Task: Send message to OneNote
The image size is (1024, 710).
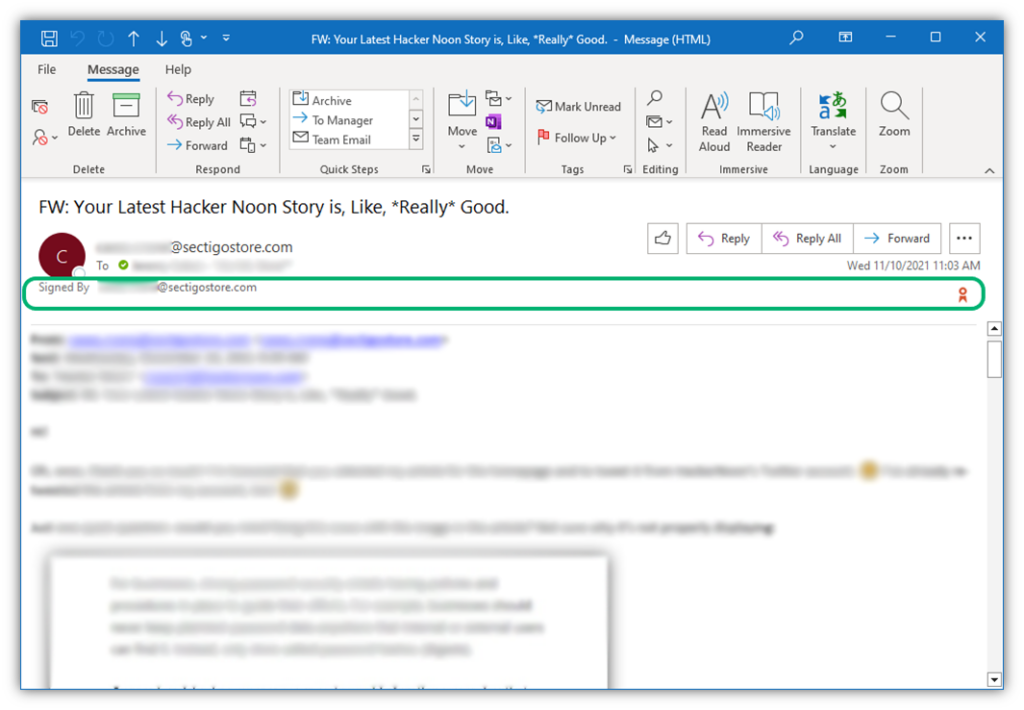Action: point(493,121)
